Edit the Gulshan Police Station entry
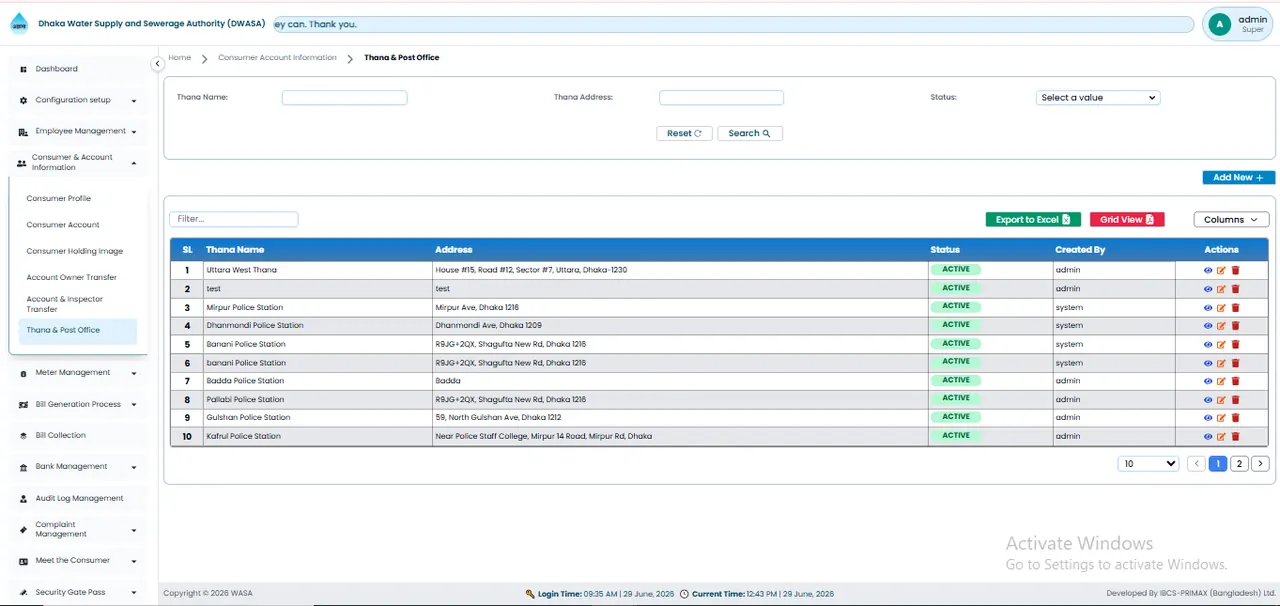The width and height of the screenshot is (1280, 606). click(x=1221, y=418)
